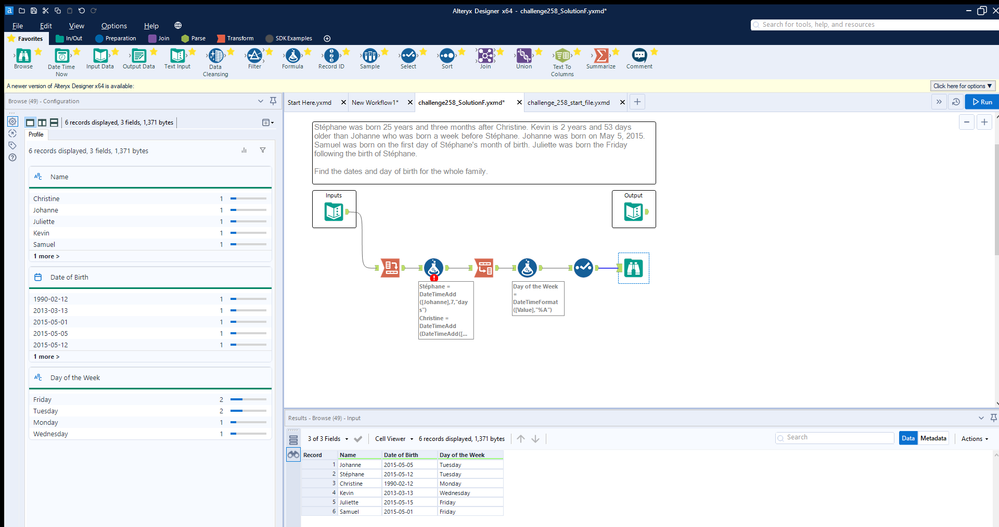Viewport: 999px width, 527px height.
Task: Go to previous record with up arrow
Action: click(521, 438)
